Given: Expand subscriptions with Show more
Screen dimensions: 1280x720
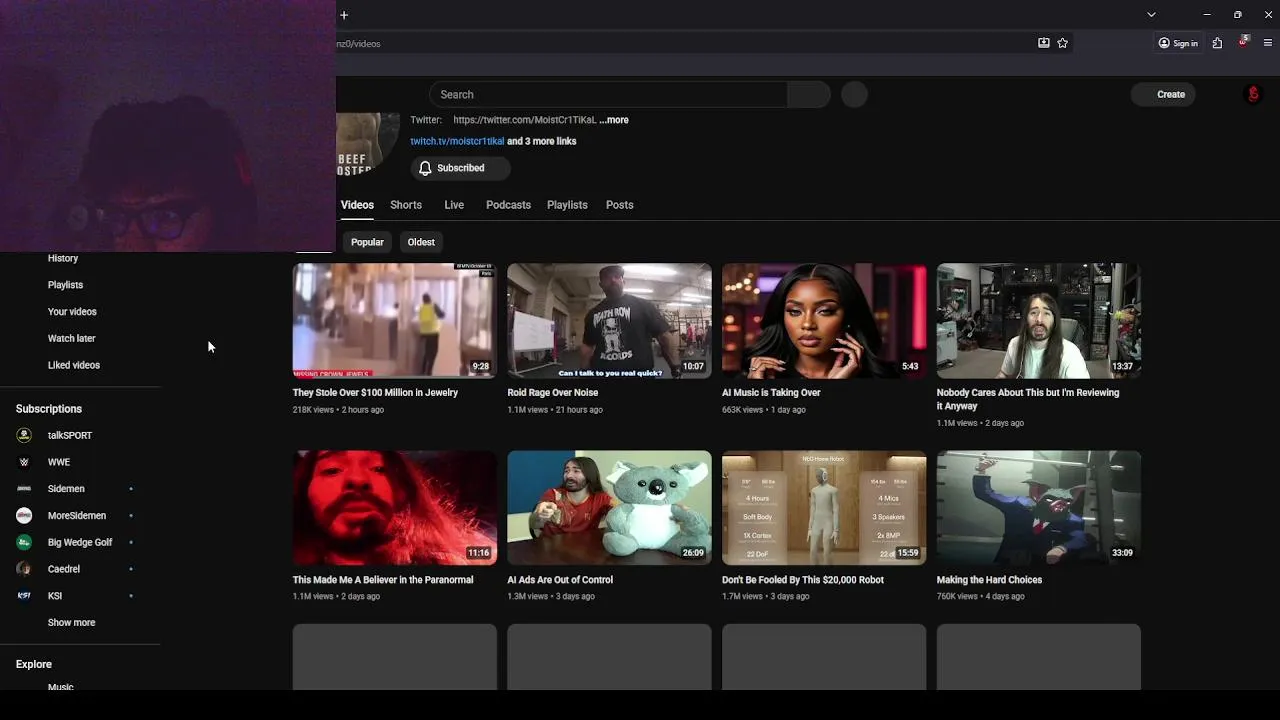Looking at the screenshot, I should [71, 622].
